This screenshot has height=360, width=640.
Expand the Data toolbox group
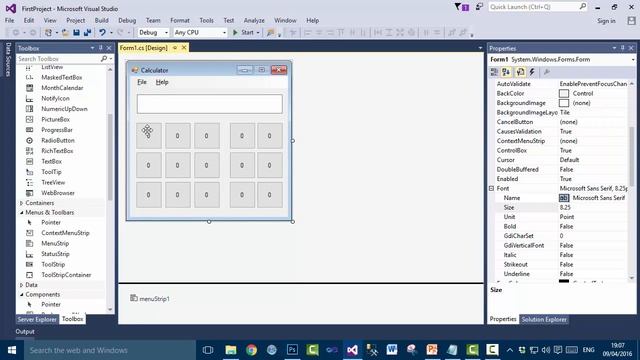22,285
